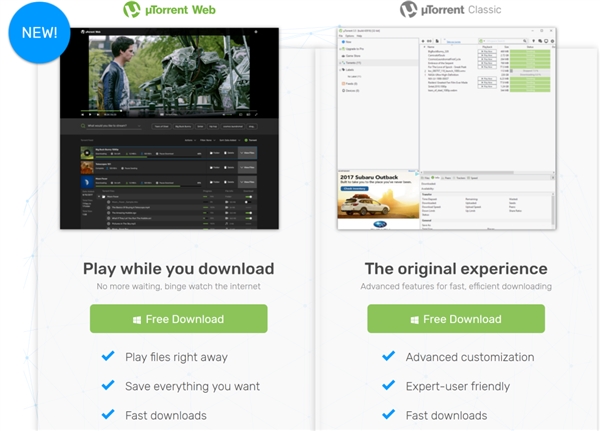Viewport: 600px width, 431px height.
Task: Click 'Expert-user friendly' text
Action: click(458, 386)
